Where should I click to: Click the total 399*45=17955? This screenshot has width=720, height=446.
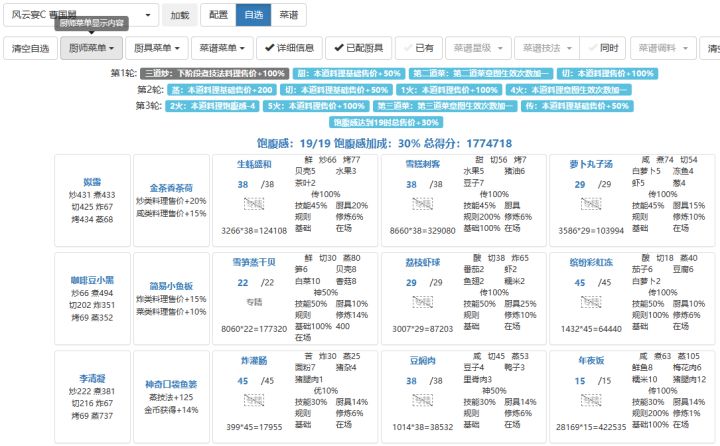253,427
